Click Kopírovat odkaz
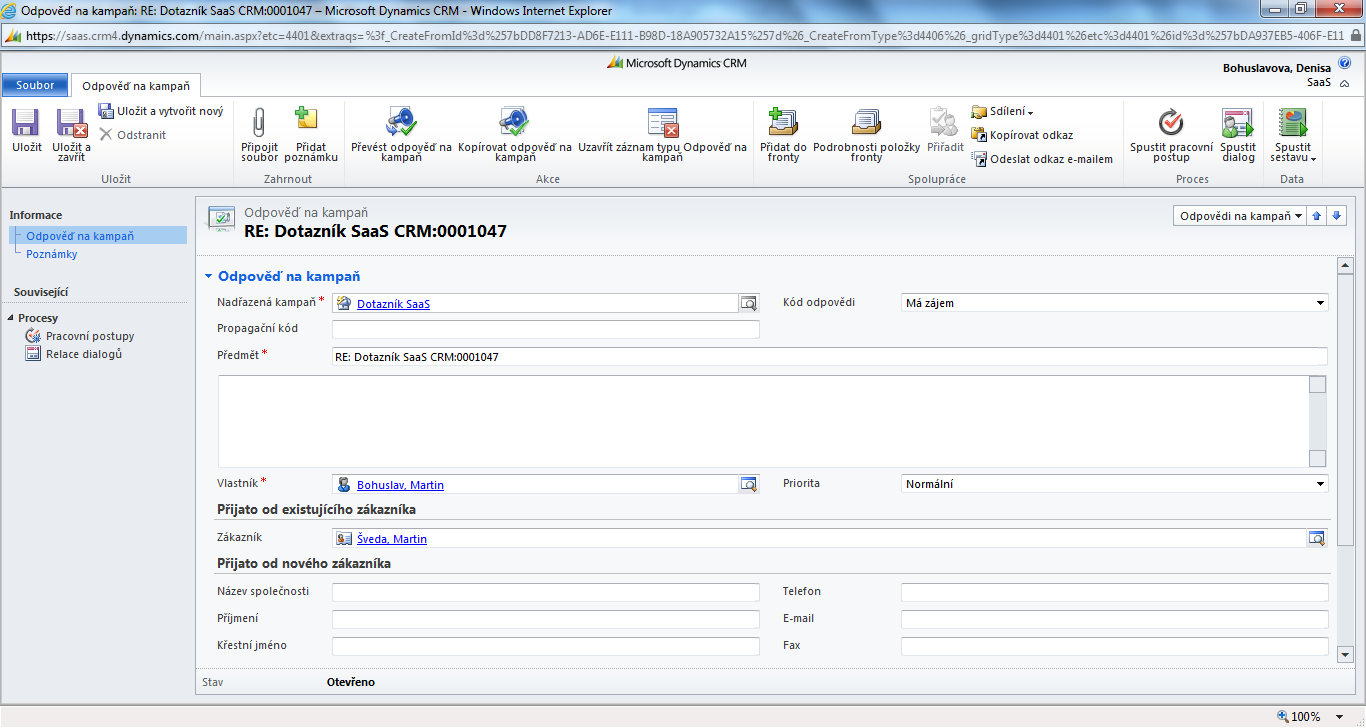Screen dimensions: 1366x728 click(1022, 135)
